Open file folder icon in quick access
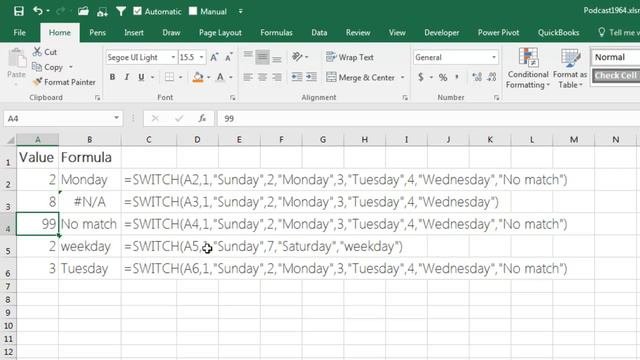 (83, 11)
